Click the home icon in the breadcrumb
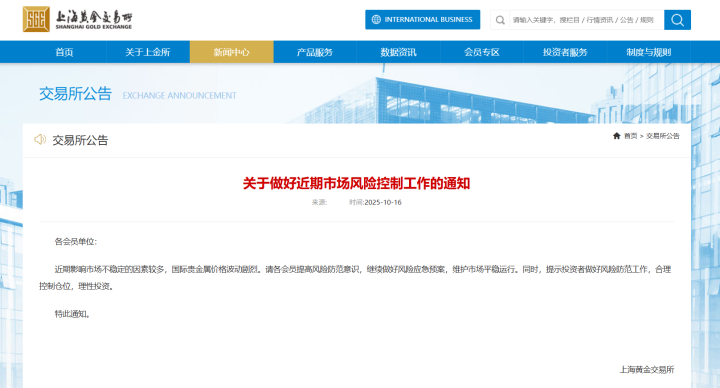The width and height of the screenshot is (720, 388). [617, 136]
